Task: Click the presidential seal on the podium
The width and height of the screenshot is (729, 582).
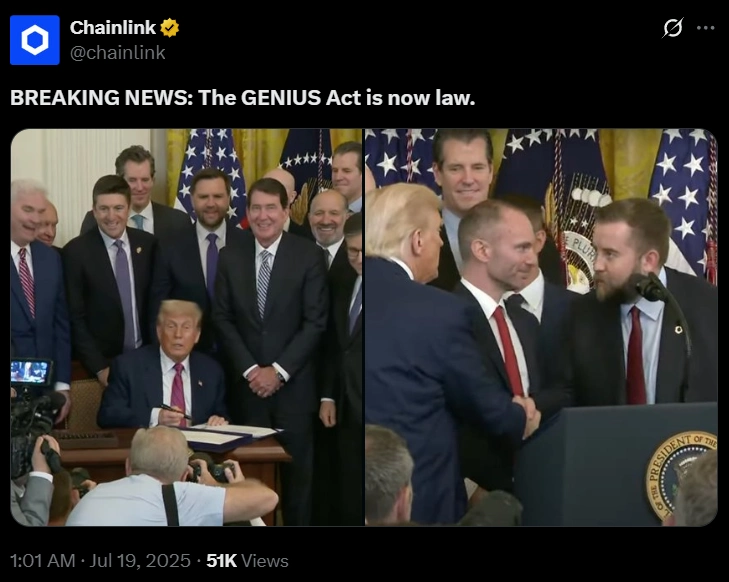Action: 681,476
